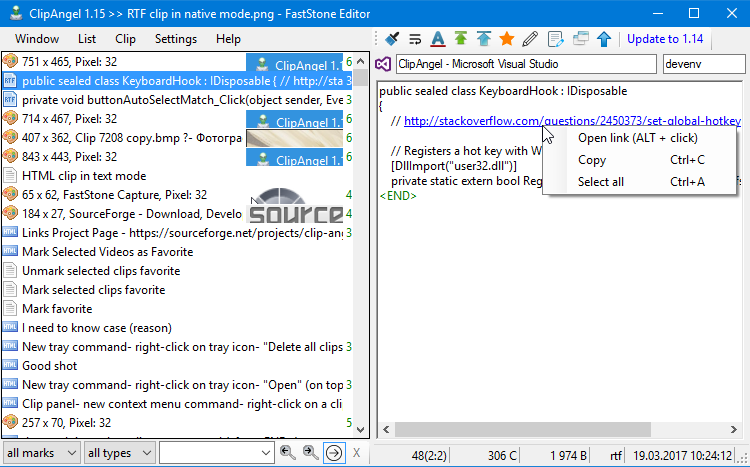Click clip list scrollbar down arrow
The width and height of the screenshot is (750, 467).
pos(361,430)
